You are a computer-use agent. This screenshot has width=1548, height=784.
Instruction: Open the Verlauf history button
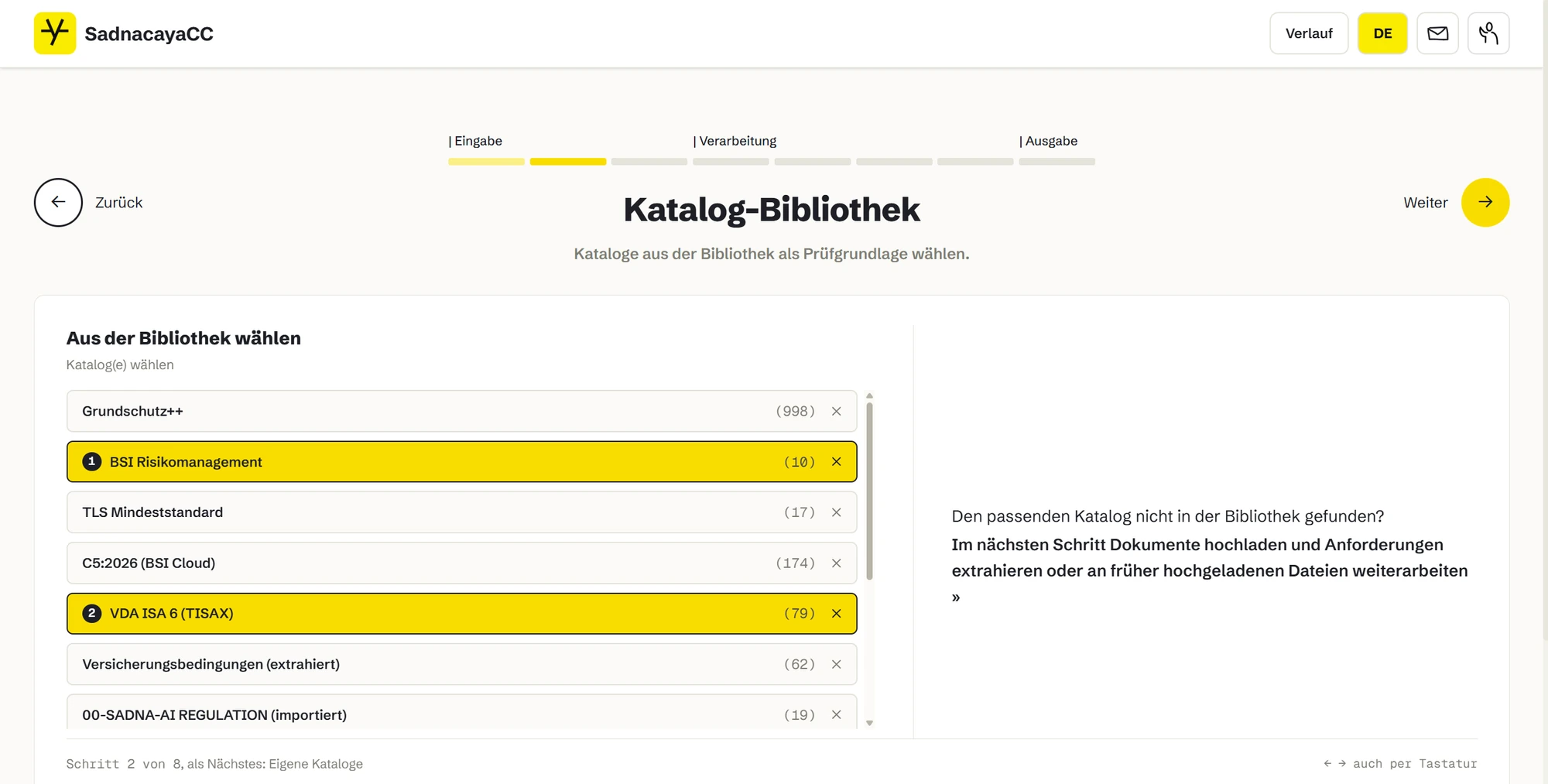coord(1309,33)
